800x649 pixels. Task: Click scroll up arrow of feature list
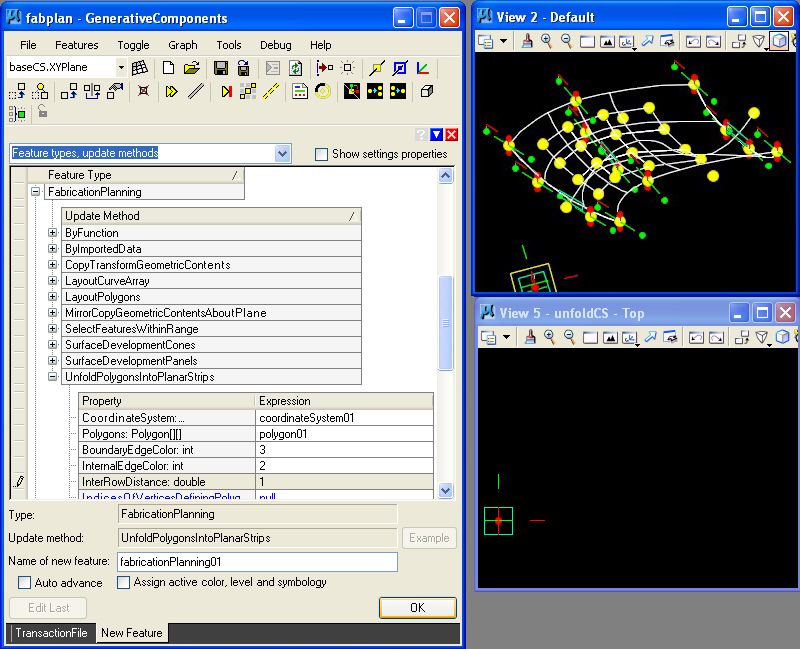tap(445, 176)
